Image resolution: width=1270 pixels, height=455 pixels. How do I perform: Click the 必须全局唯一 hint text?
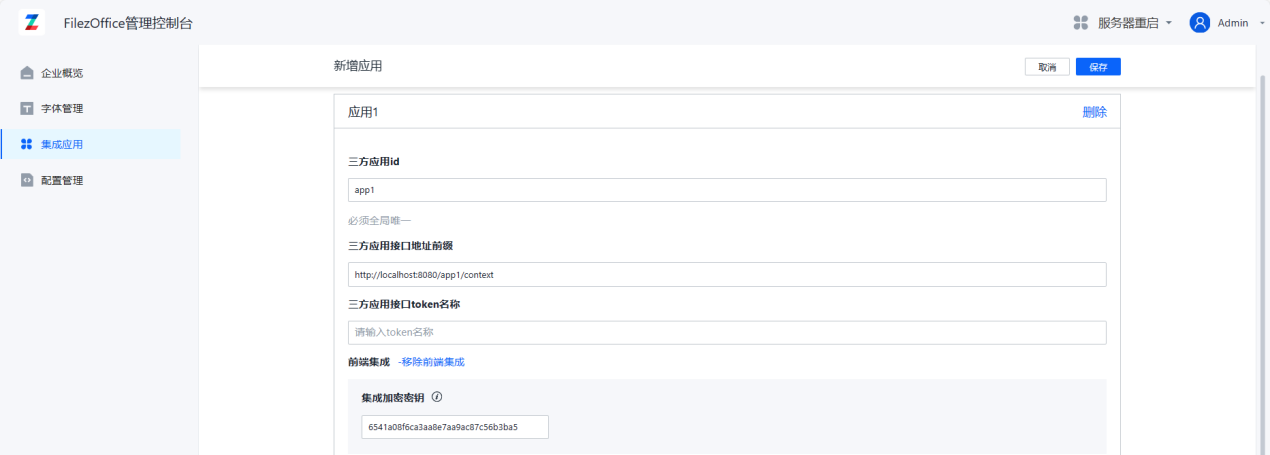point(379,220)
